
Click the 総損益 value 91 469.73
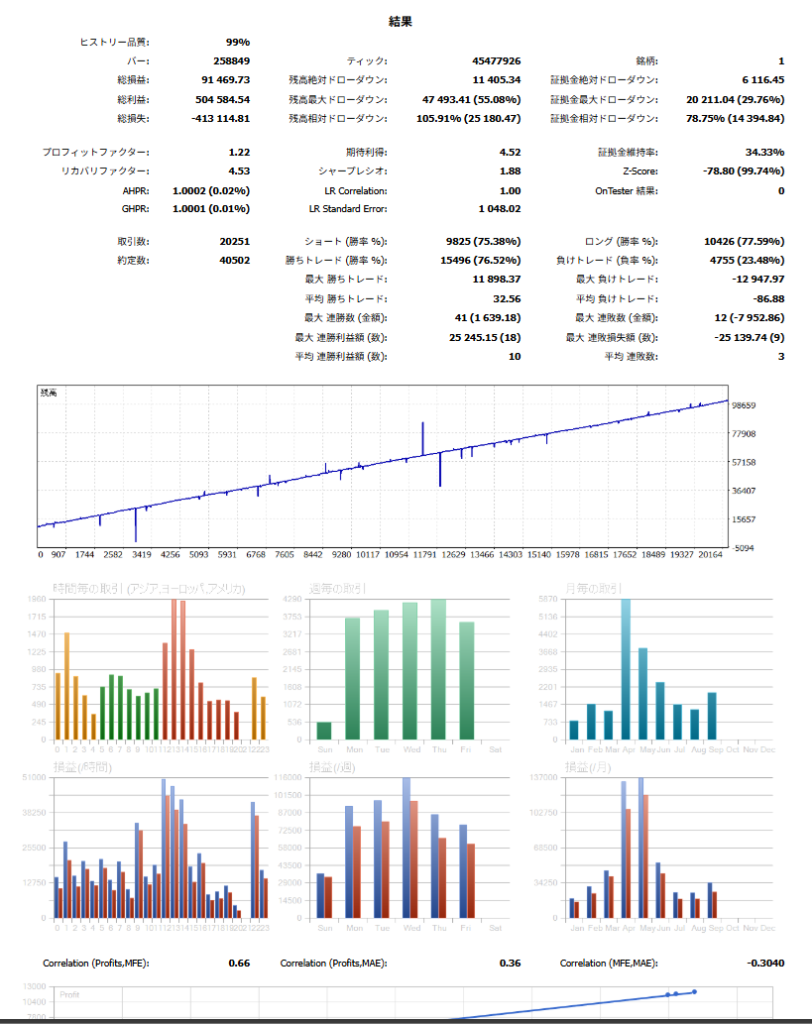[217, 80]
